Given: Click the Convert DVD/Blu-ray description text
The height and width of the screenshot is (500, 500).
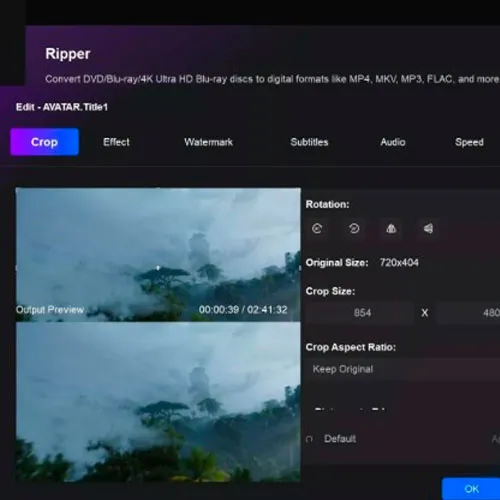Looking at the screenshot, I should click(x=273, y=79).
